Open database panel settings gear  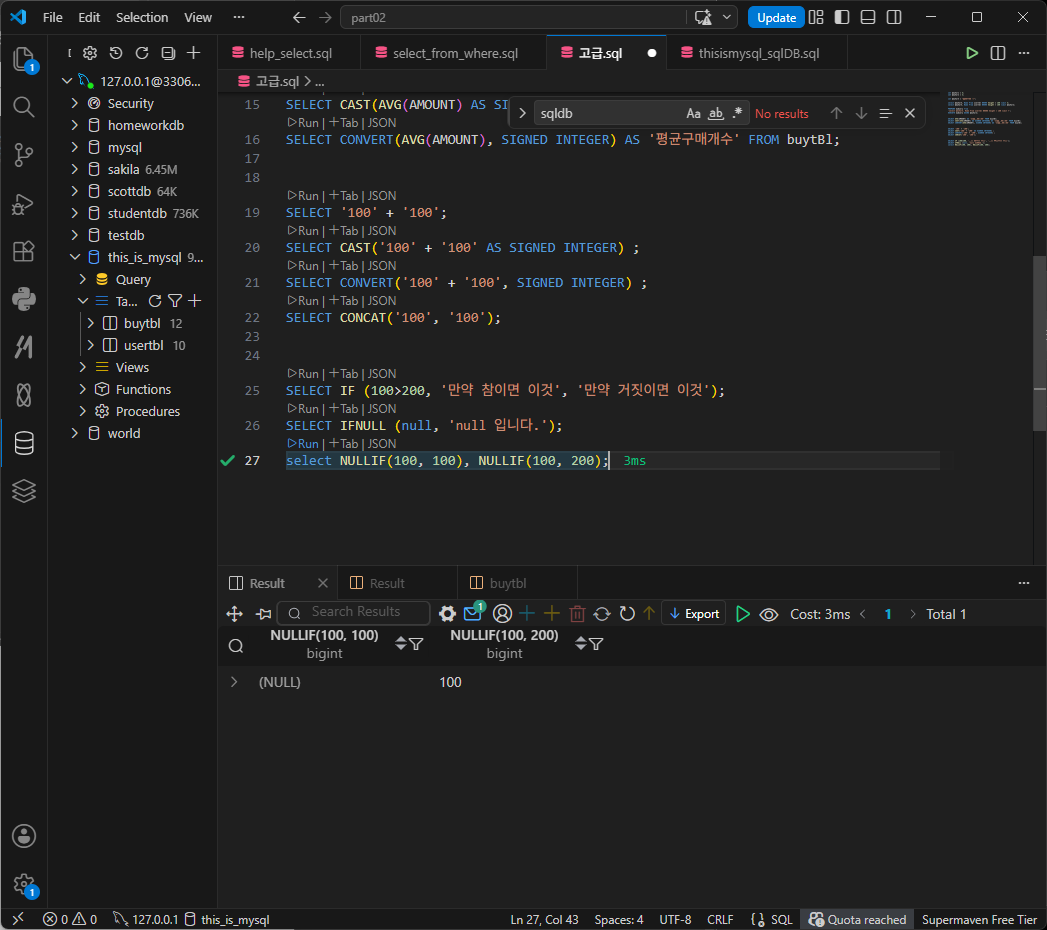(90, 53)
